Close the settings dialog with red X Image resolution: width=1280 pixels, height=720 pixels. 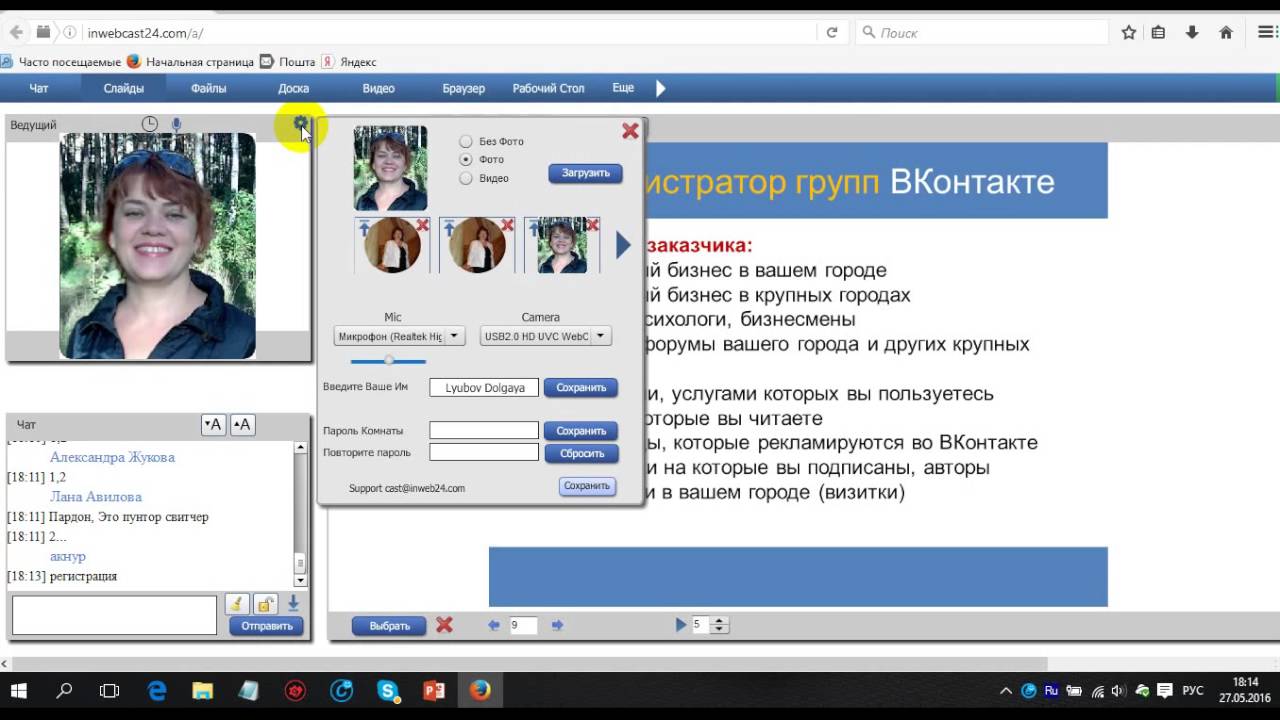pyautogui.click(x=630, y=131)
